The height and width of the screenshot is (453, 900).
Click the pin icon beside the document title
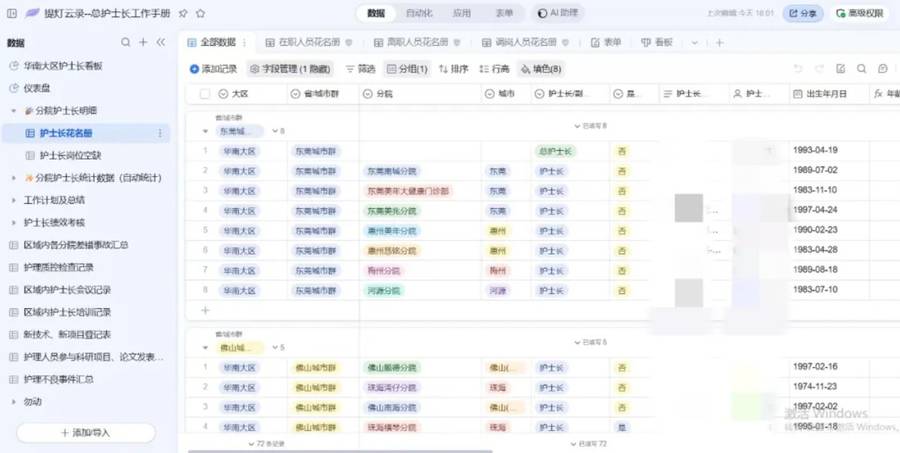point(183,14)
